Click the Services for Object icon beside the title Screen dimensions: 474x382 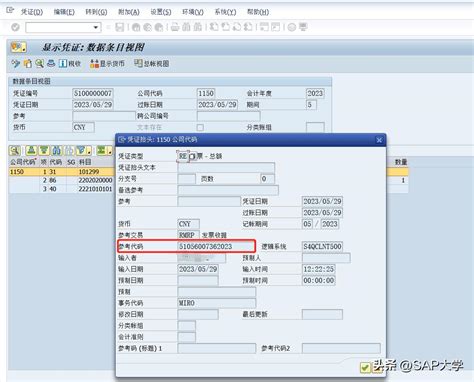[18, 47]
